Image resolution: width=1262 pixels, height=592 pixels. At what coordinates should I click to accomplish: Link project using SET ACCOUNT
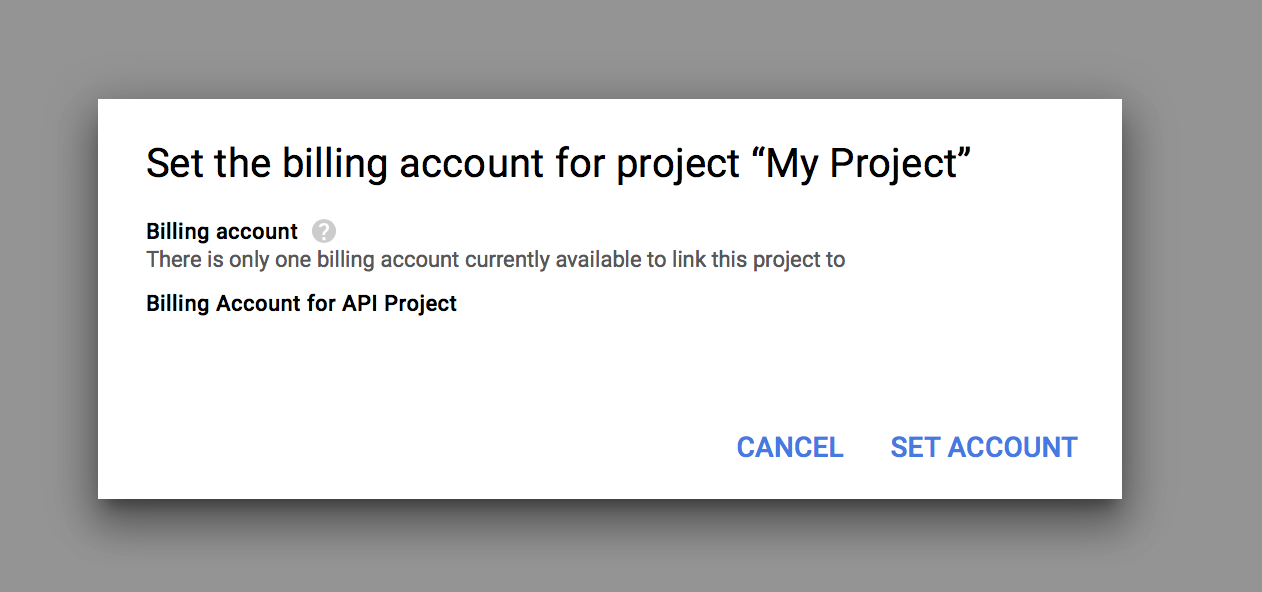pyautogui.click(x=984, y=447)
